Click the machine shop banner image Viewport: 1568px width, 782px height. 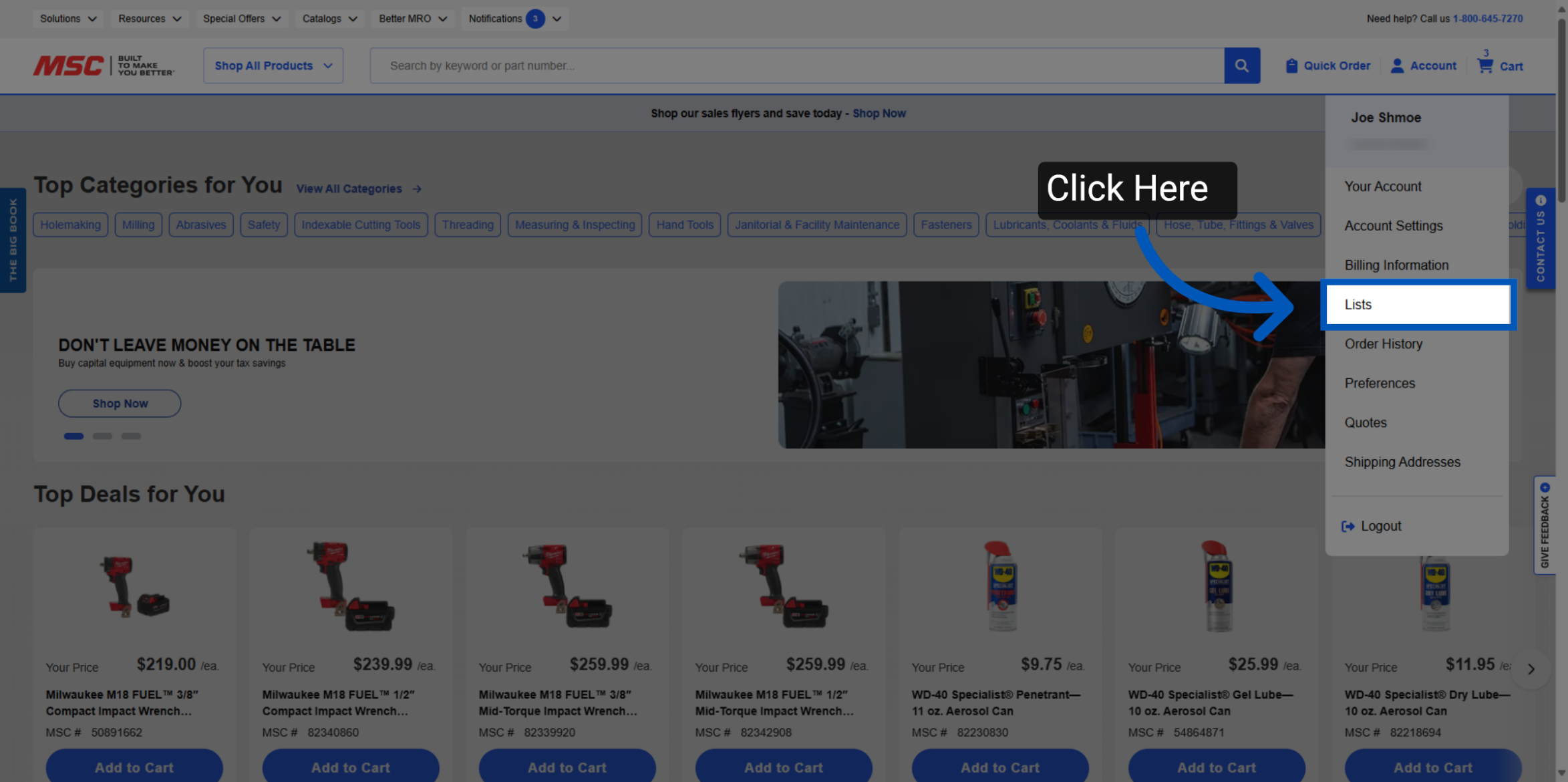pos(1052,365)
